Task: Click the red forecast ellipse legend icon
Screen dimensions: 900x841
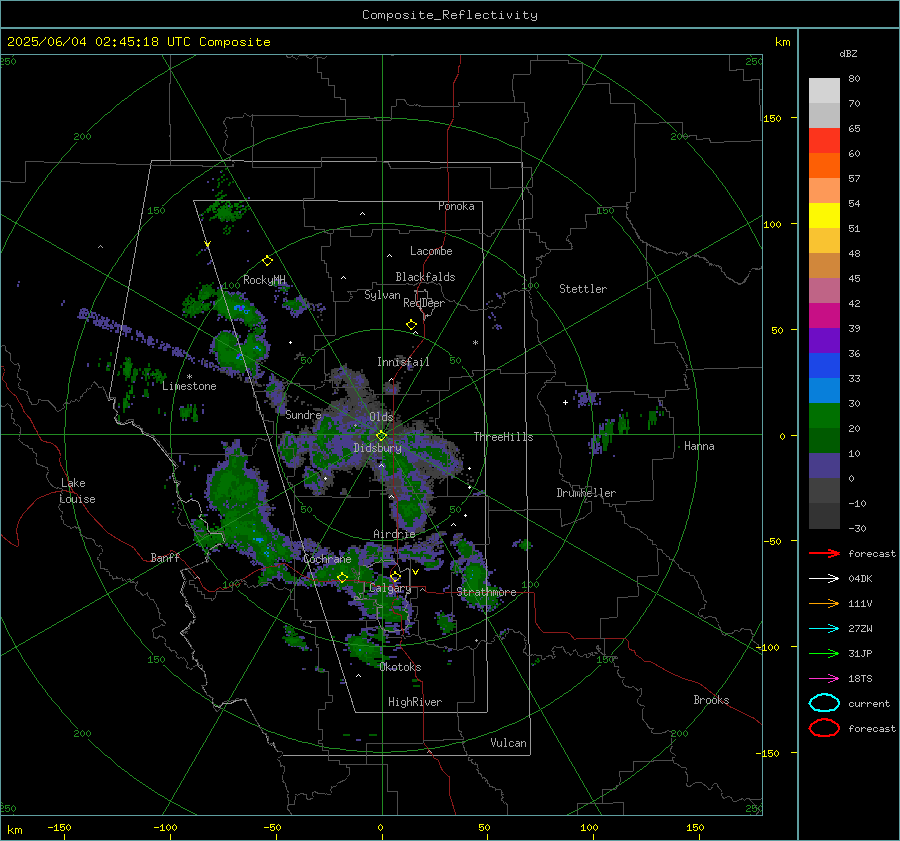Action: click(x=824, y=728)
